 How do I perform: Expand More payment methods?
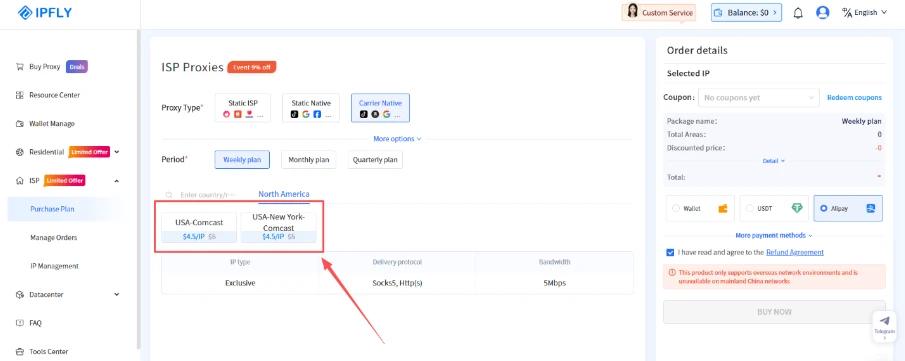click(x=773, y=236)
